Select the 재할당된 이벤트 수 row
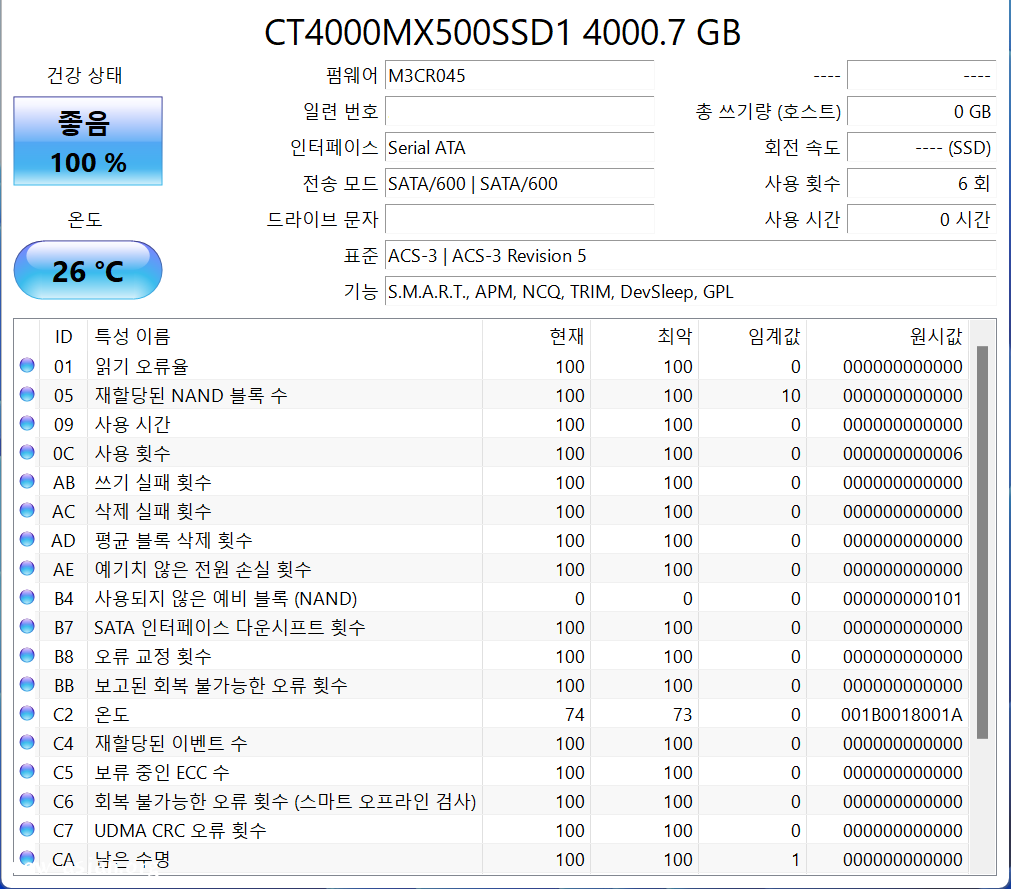The image size is (1011, 889). click(x=491, y=743)
